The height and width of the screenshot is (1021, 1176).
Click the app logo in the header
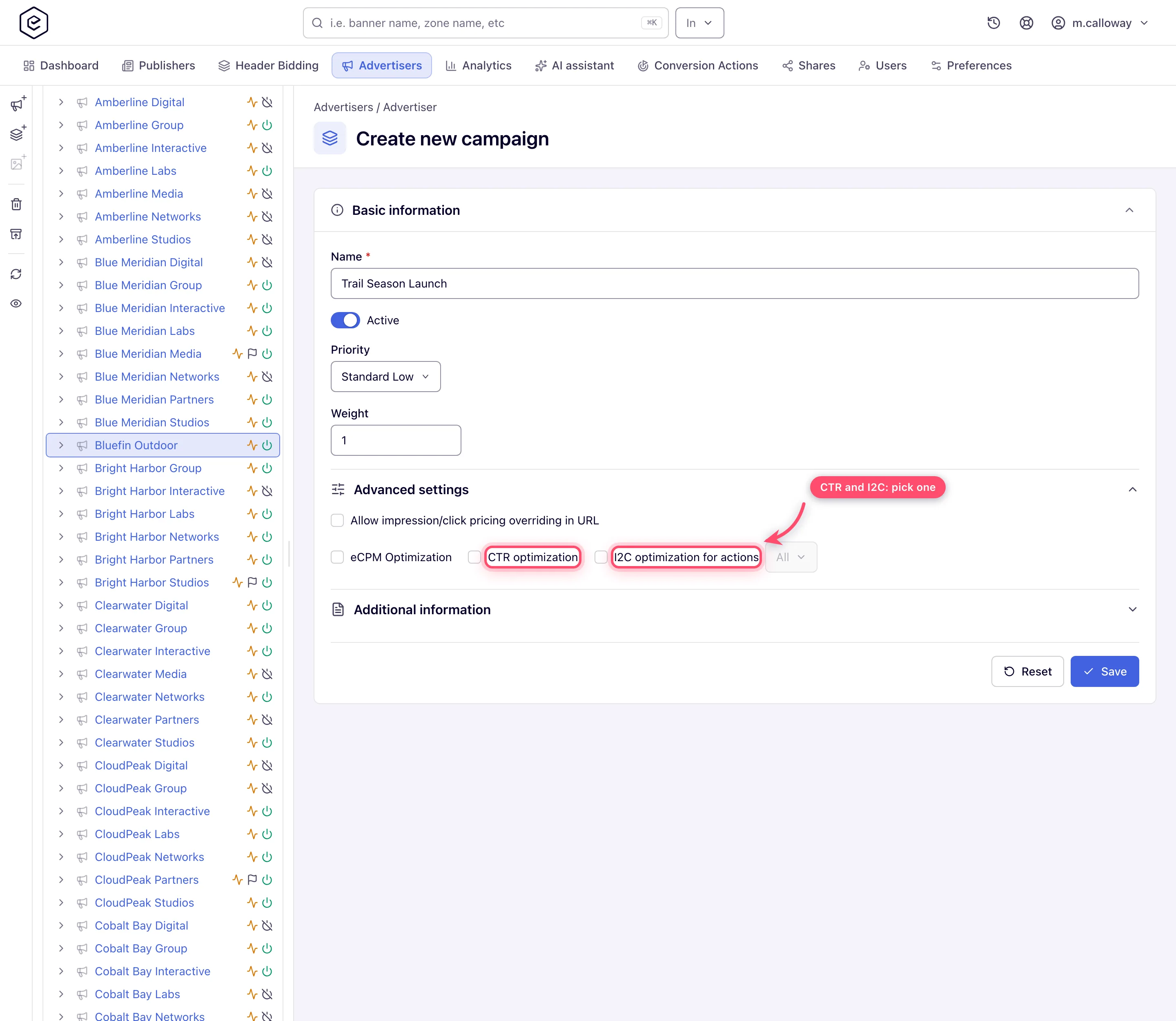(33, 23)
